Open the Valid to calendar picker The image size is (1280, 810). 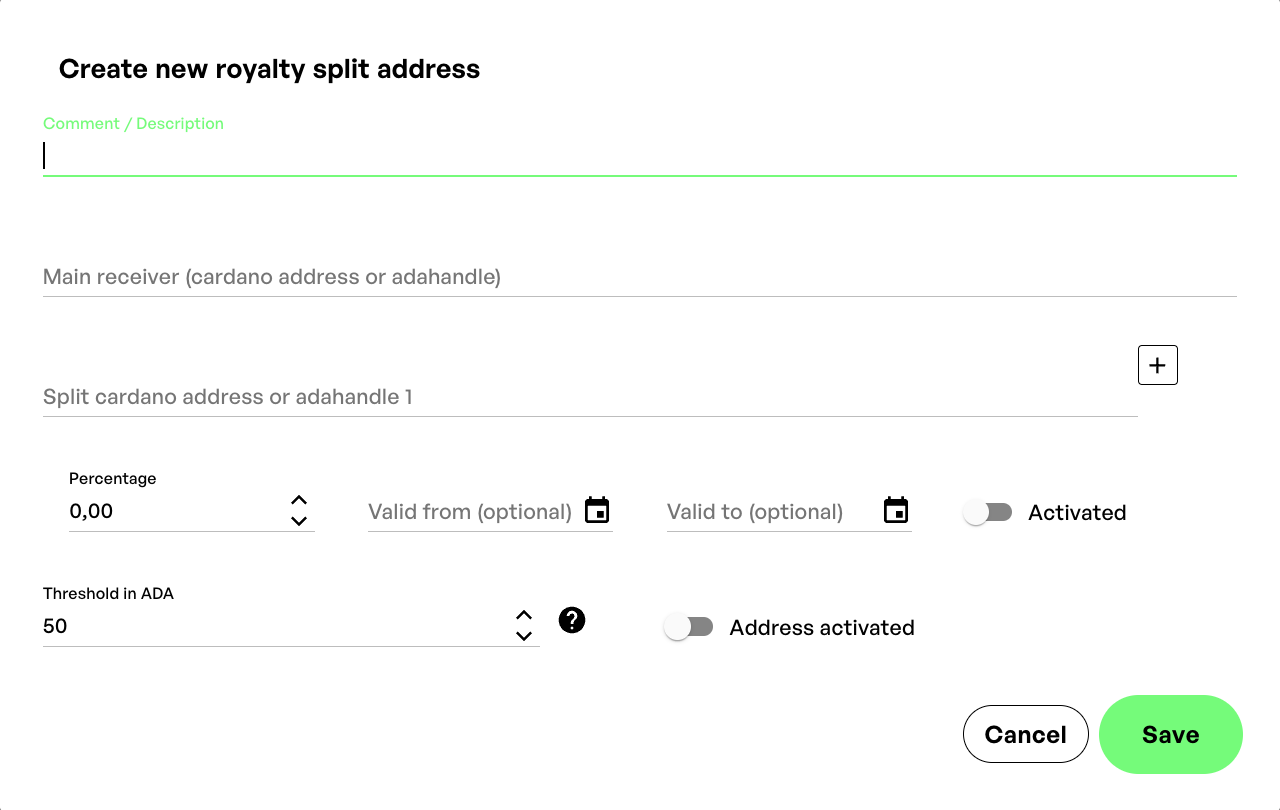point(896,511)
